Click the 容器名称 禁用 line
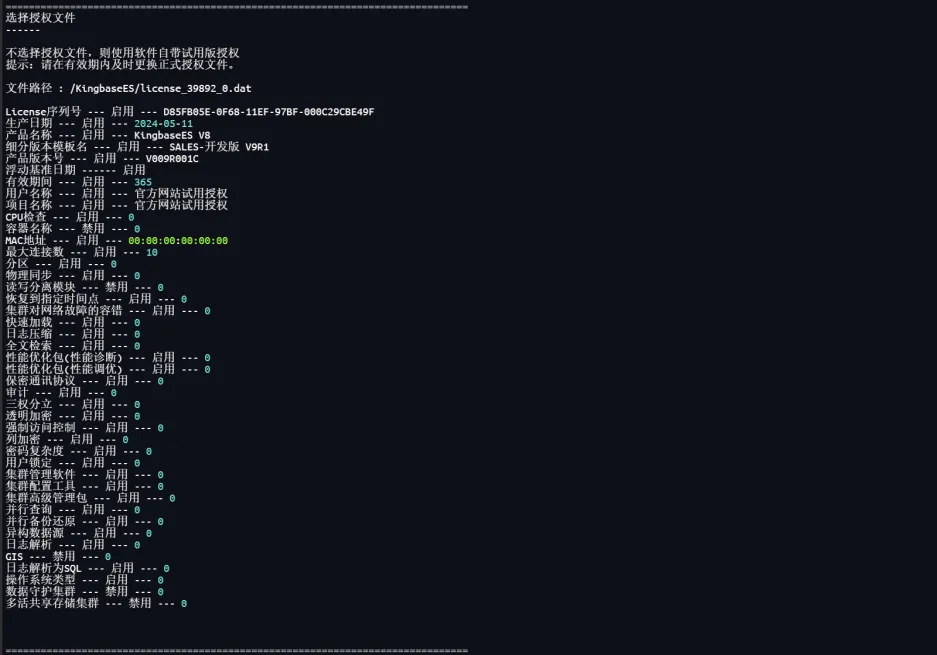This screenshot has height=655, width=937. coord(73,229)
